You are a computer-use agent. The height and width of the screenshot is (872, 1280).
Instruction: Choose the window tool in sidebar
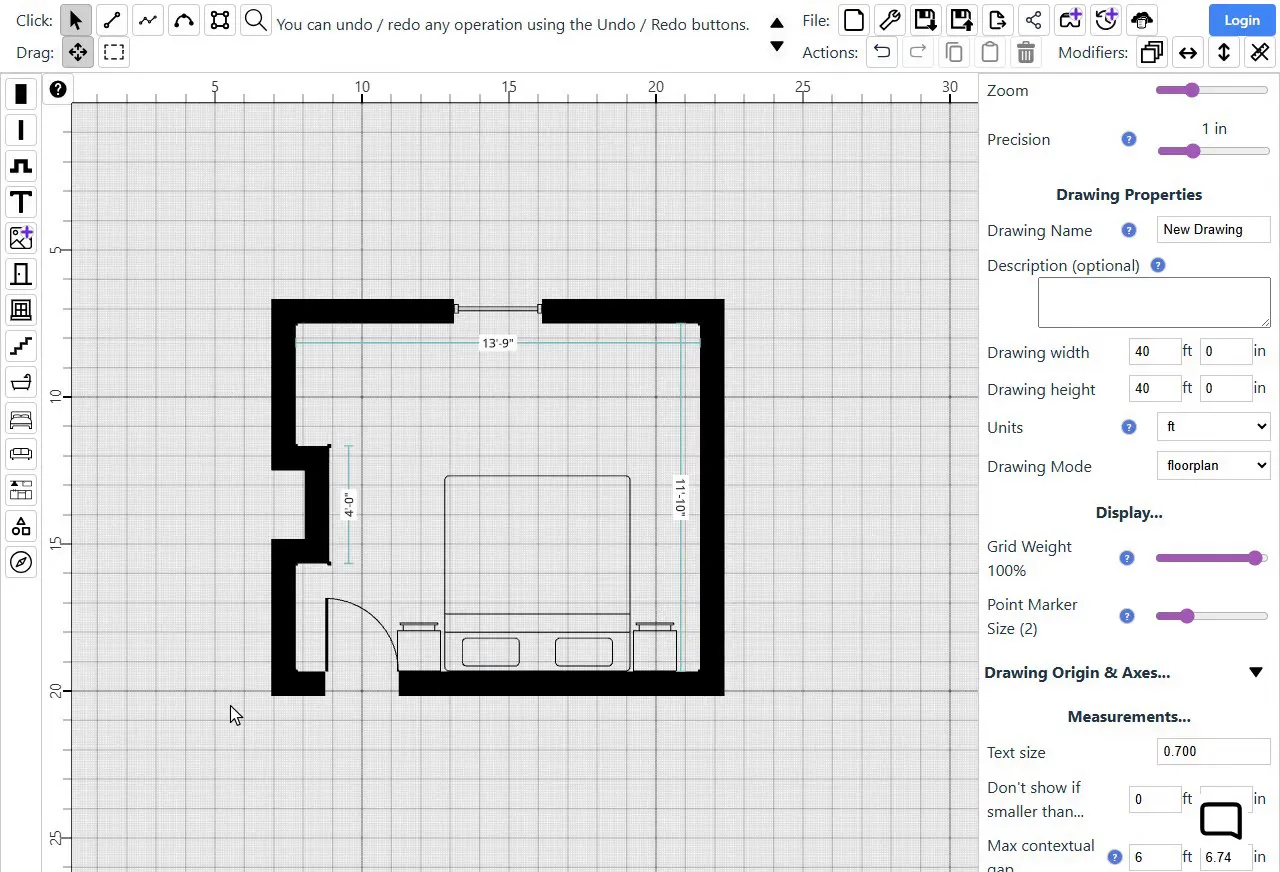click(x=21, y=310)
